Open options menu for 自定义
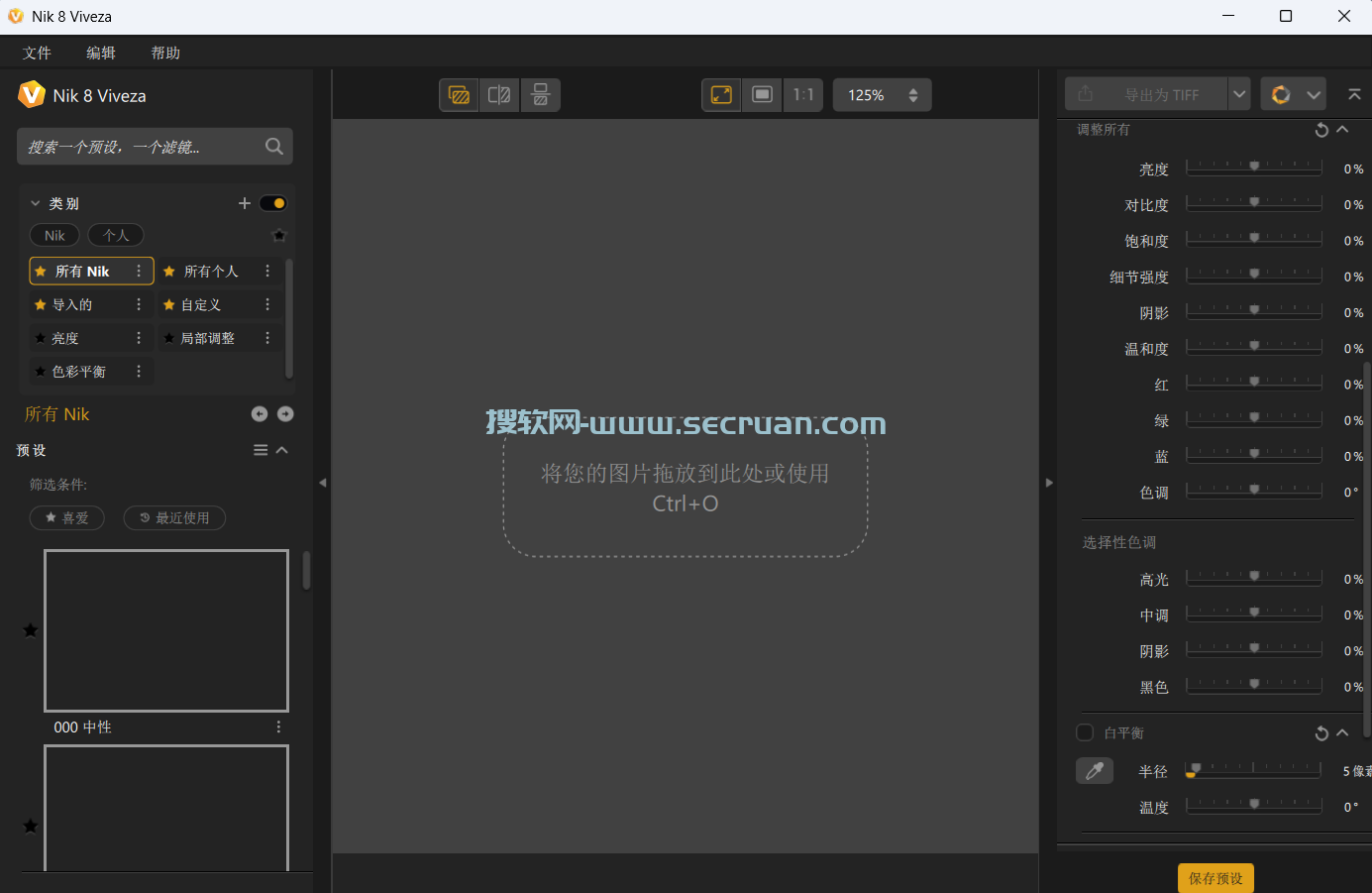Viewport: 1372px width, 893px height. point(267,304)
